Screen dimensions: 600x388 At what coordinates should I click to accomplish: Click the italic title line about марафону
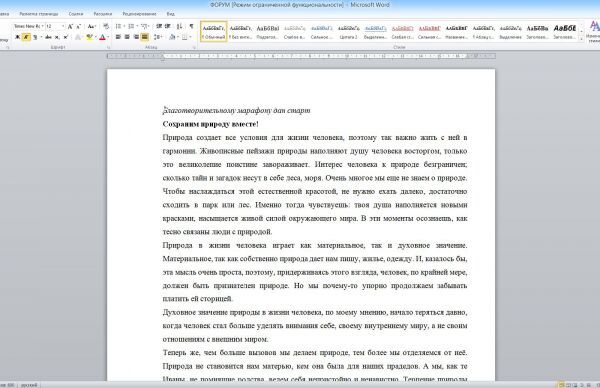coord(236,111)
